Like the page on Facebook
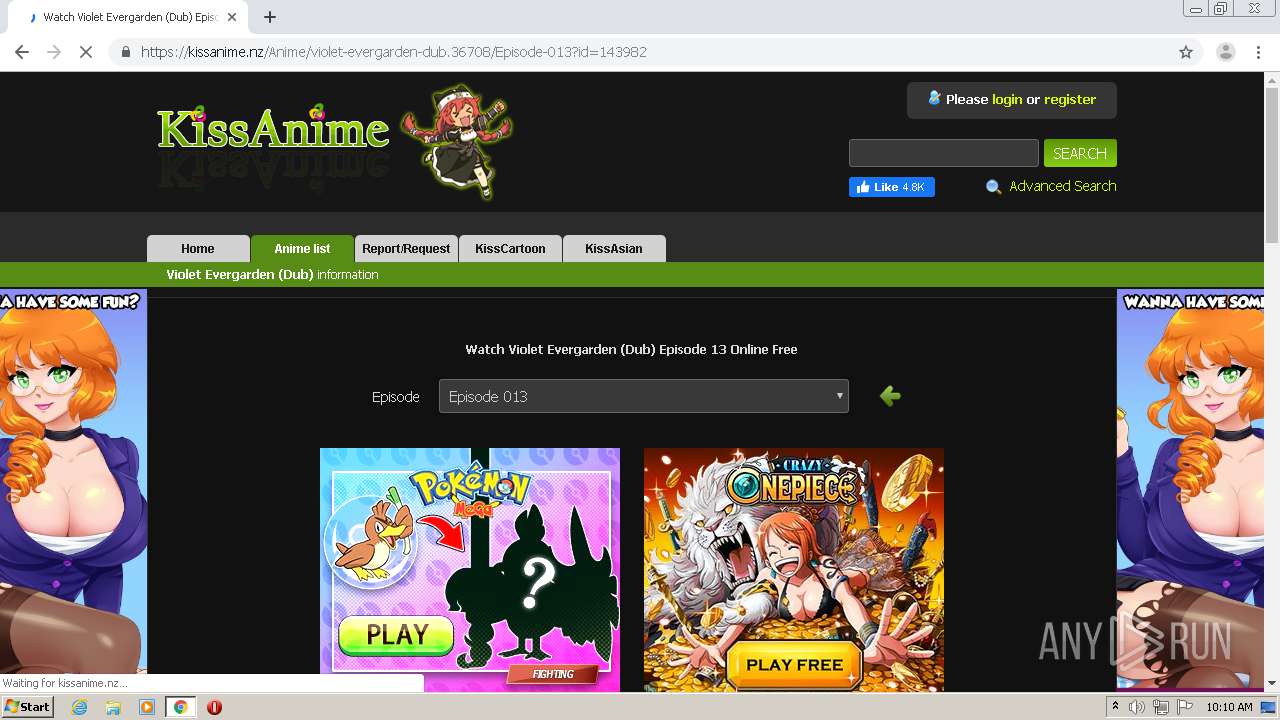 (x=892, y=187)
